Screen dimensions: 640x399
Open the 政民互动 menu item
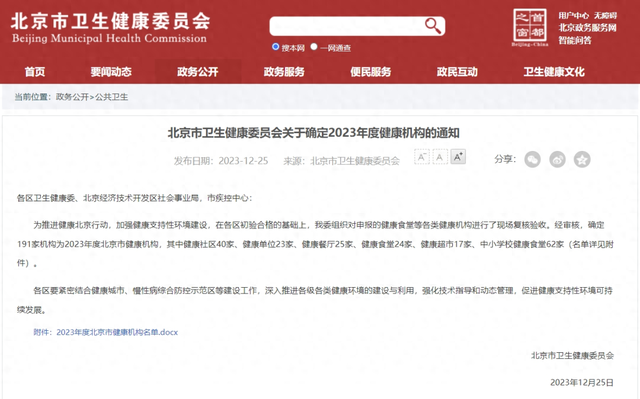tap(457, 72)
